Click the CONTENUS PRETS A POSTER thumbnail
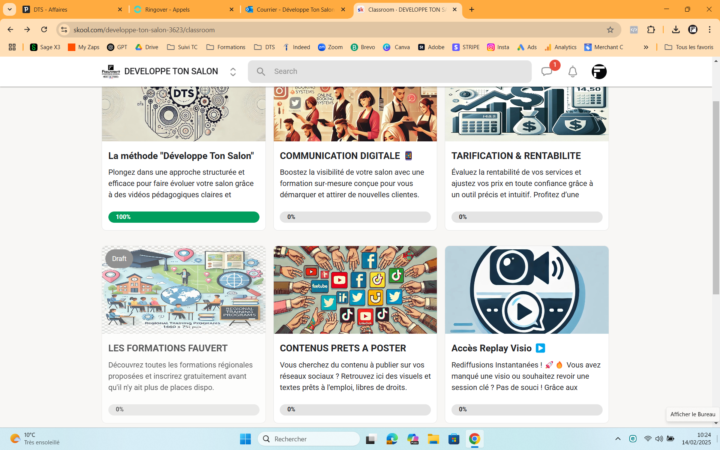This screenshot has width=720, height=450. [x=355, y=290]
